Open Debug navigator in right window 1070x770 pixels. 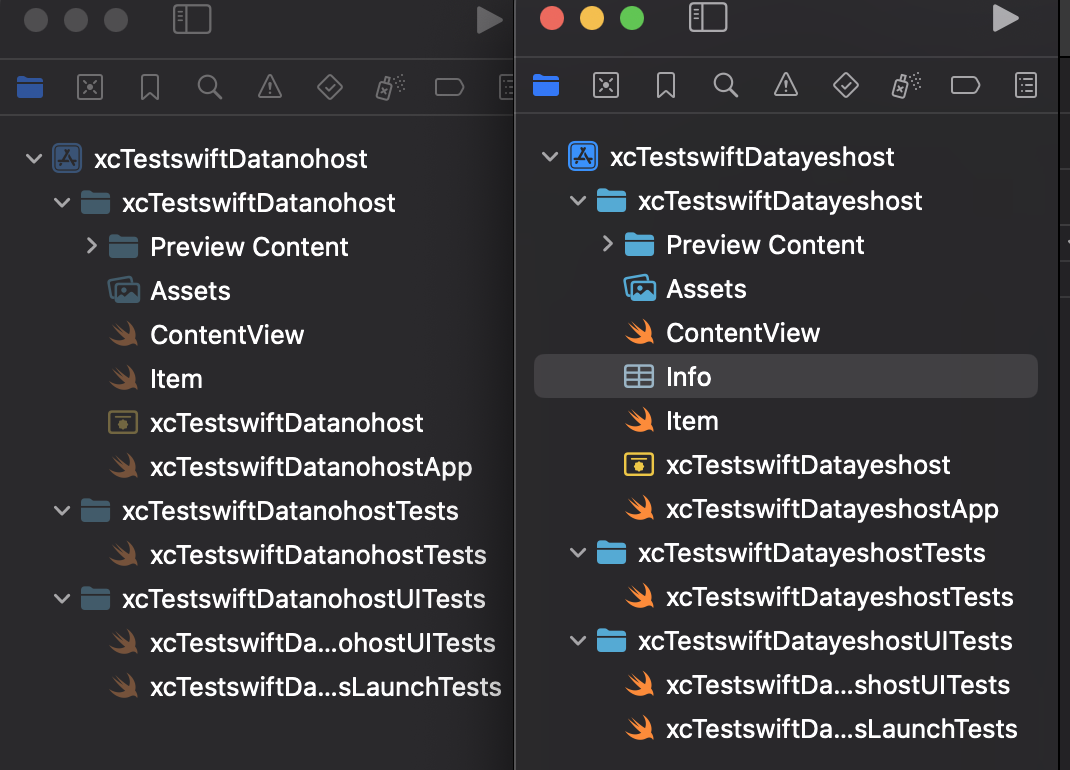tap(906, 85)
